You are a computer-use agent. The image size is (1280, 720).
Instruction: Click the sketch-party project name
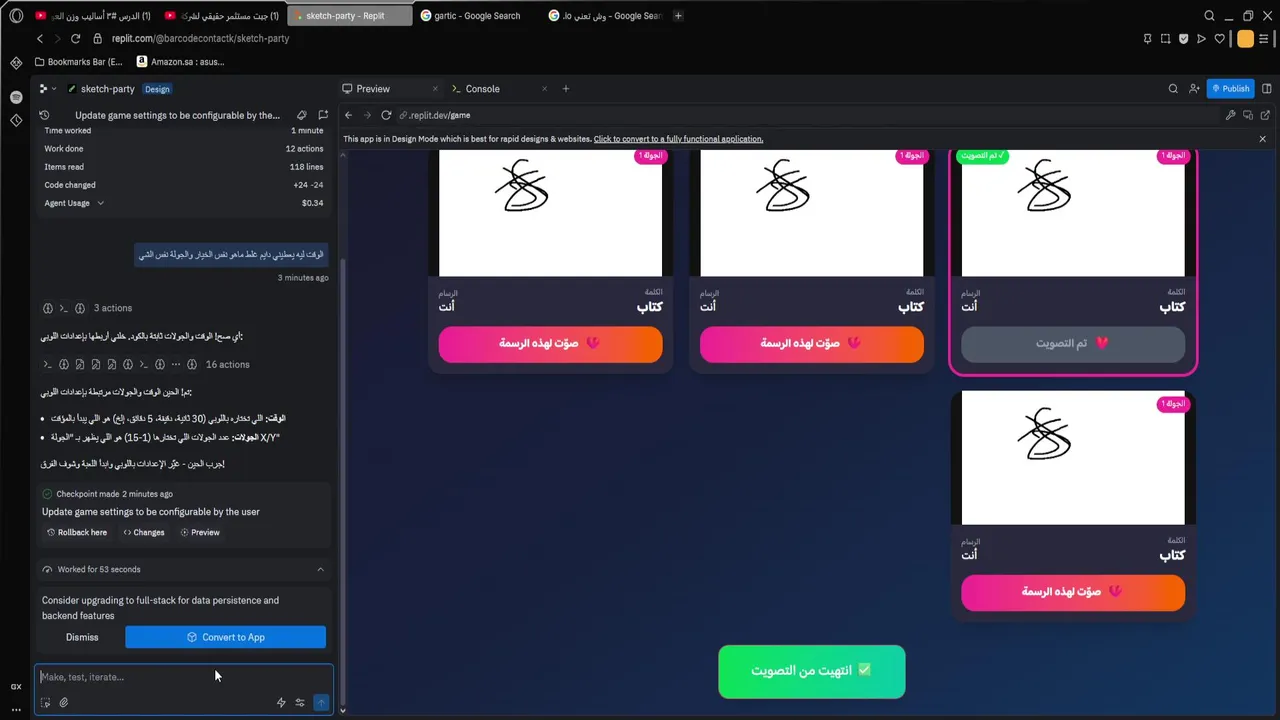tap(107, 89)
